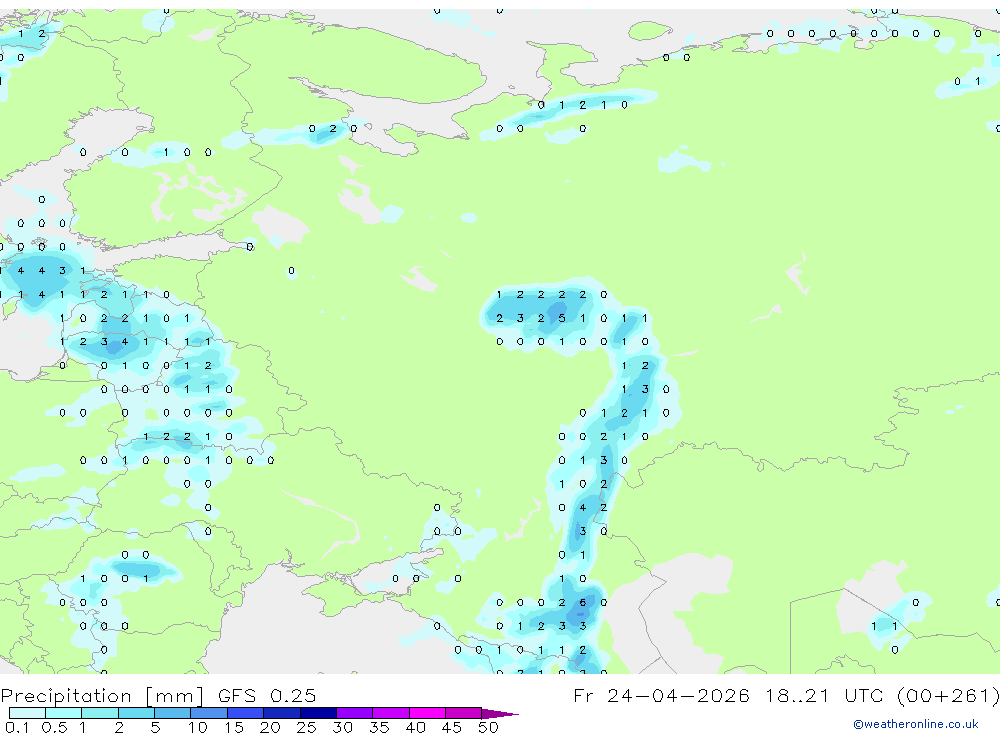Pick the 15–20 mm legend swatch
Image resolution: width=1000 pixels, height=733 pixels.
pyautogui.click(x=246, y=713)
